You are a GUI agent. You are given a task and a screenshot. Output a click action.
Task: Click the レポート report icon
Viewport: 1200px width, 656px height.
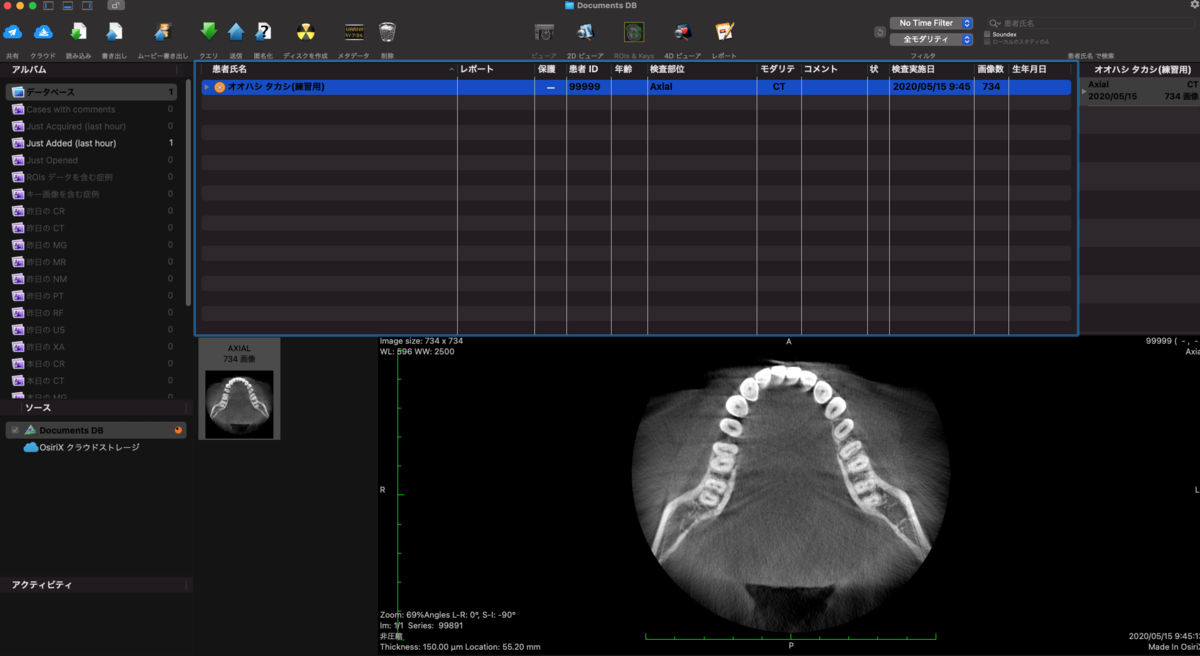click(x=725, y=32)
